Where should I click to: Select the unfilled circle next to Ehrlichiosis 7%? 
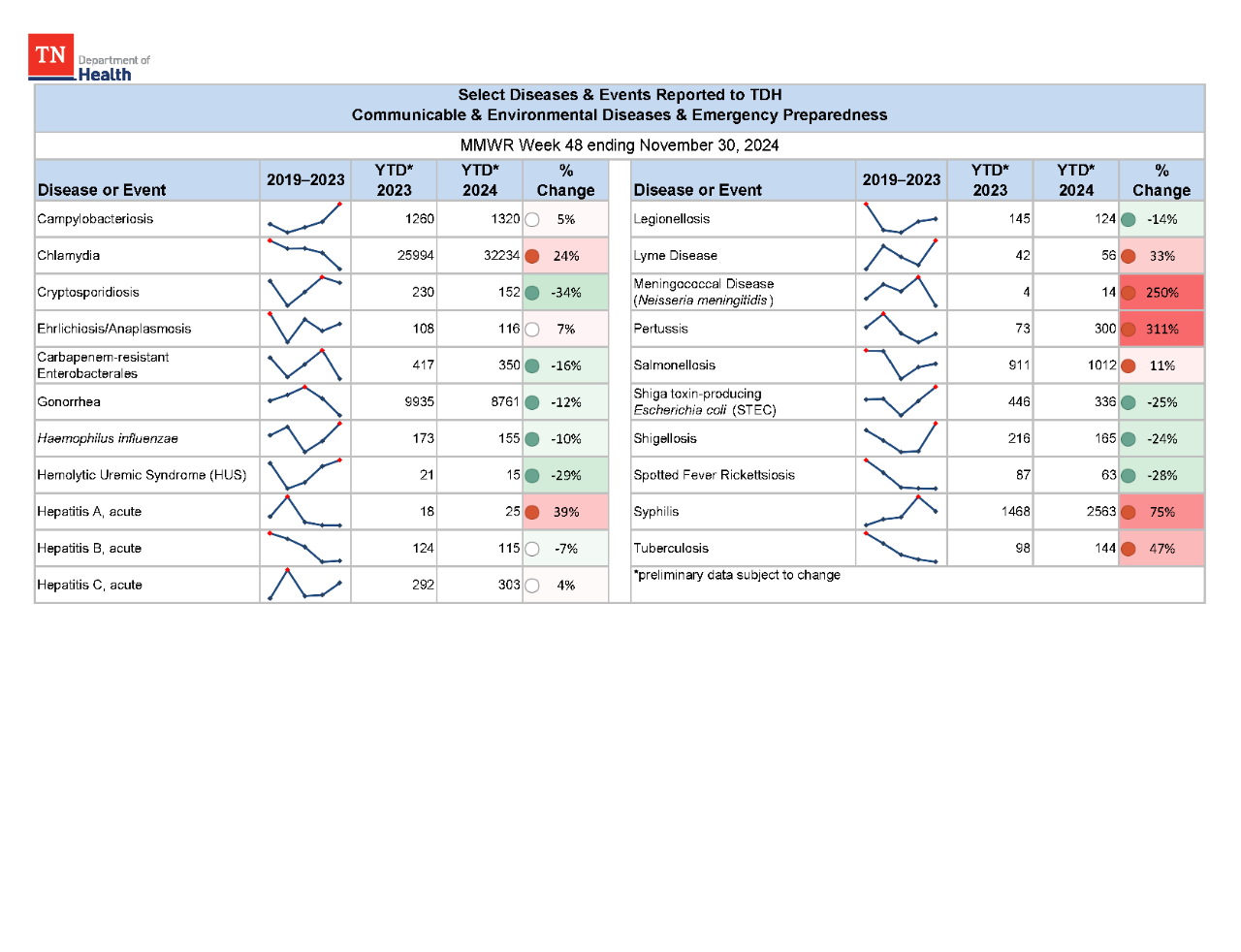tap(532, 329)
